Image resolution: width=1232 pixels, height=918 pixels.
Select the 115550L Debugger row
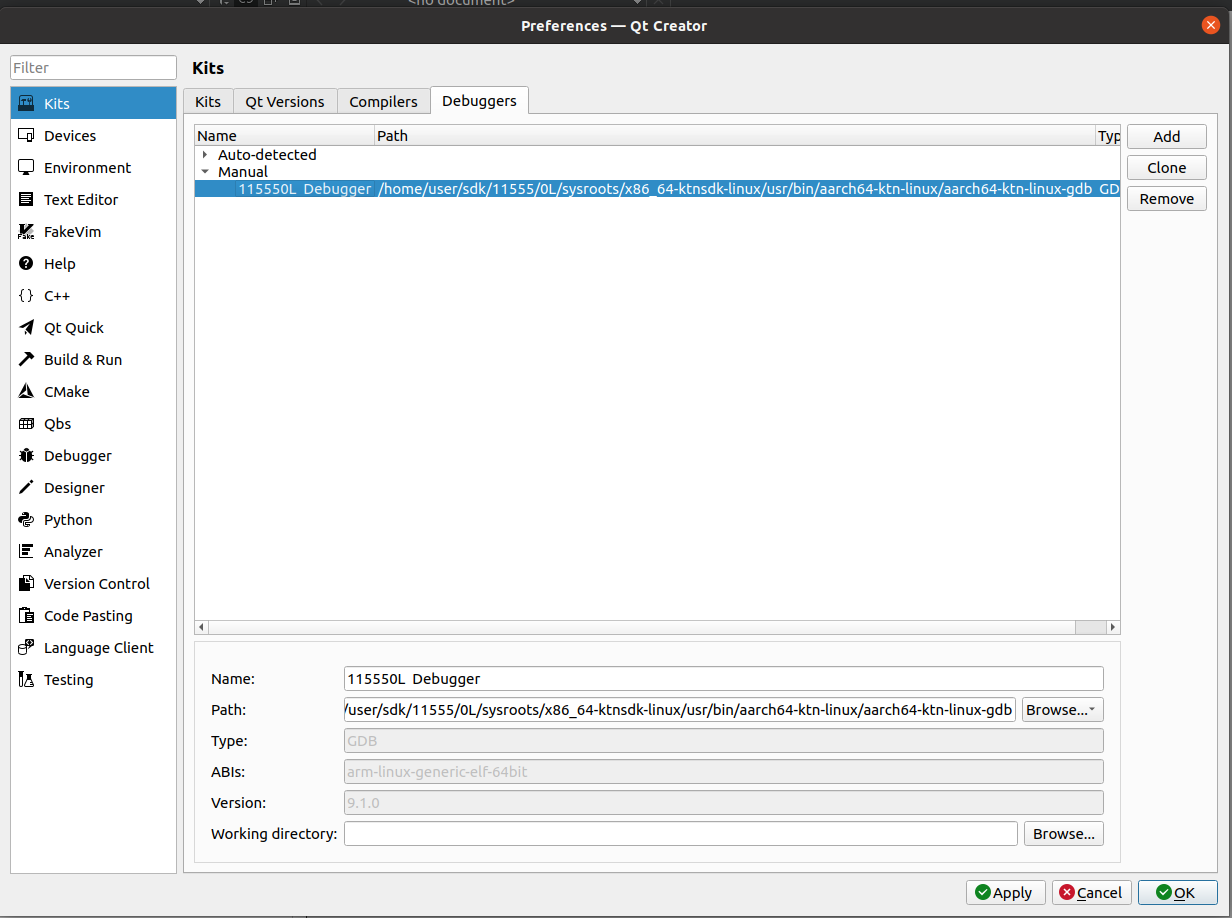304,189
